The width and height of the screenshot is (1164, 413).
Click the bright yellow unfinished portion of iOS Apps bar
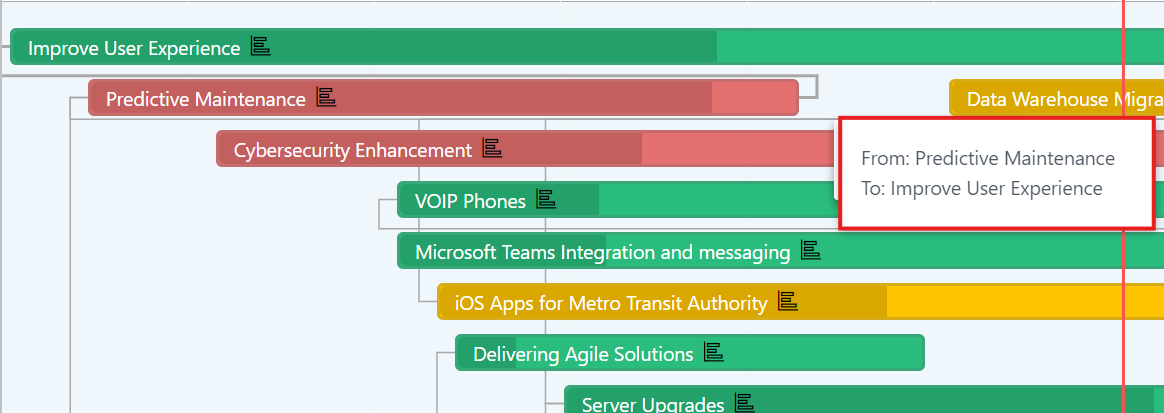pos(1004,302)
